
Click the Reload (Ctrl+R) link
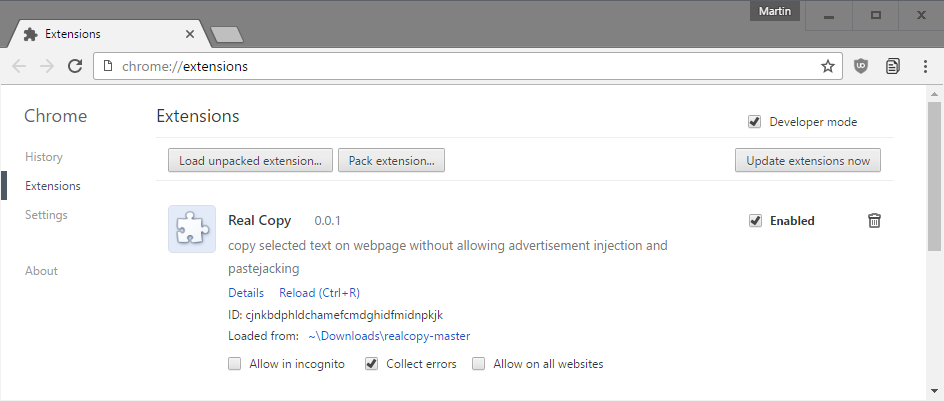320,293
